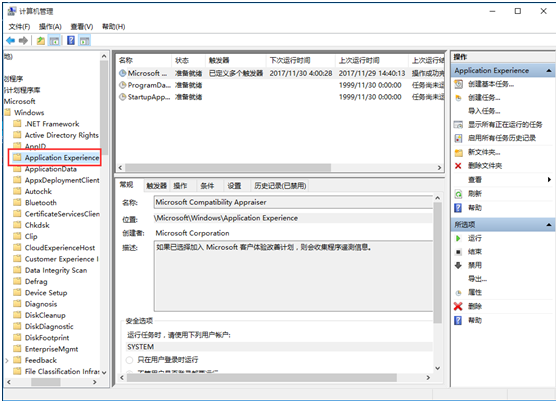Click the 名称 field Microsoft Compatibility Appraiser

[x=293, y=202]
